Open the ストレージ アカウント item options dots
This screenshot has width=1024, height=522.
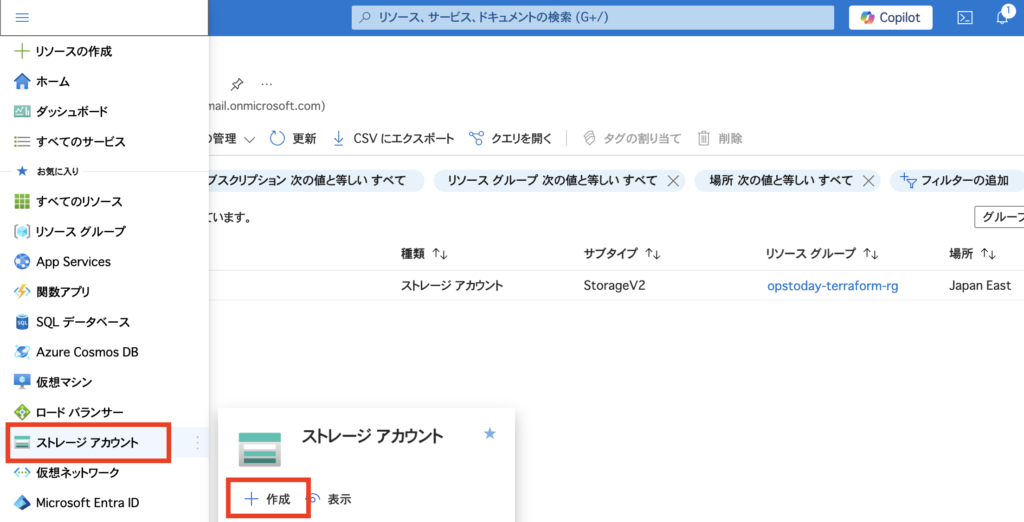(197, 443)
